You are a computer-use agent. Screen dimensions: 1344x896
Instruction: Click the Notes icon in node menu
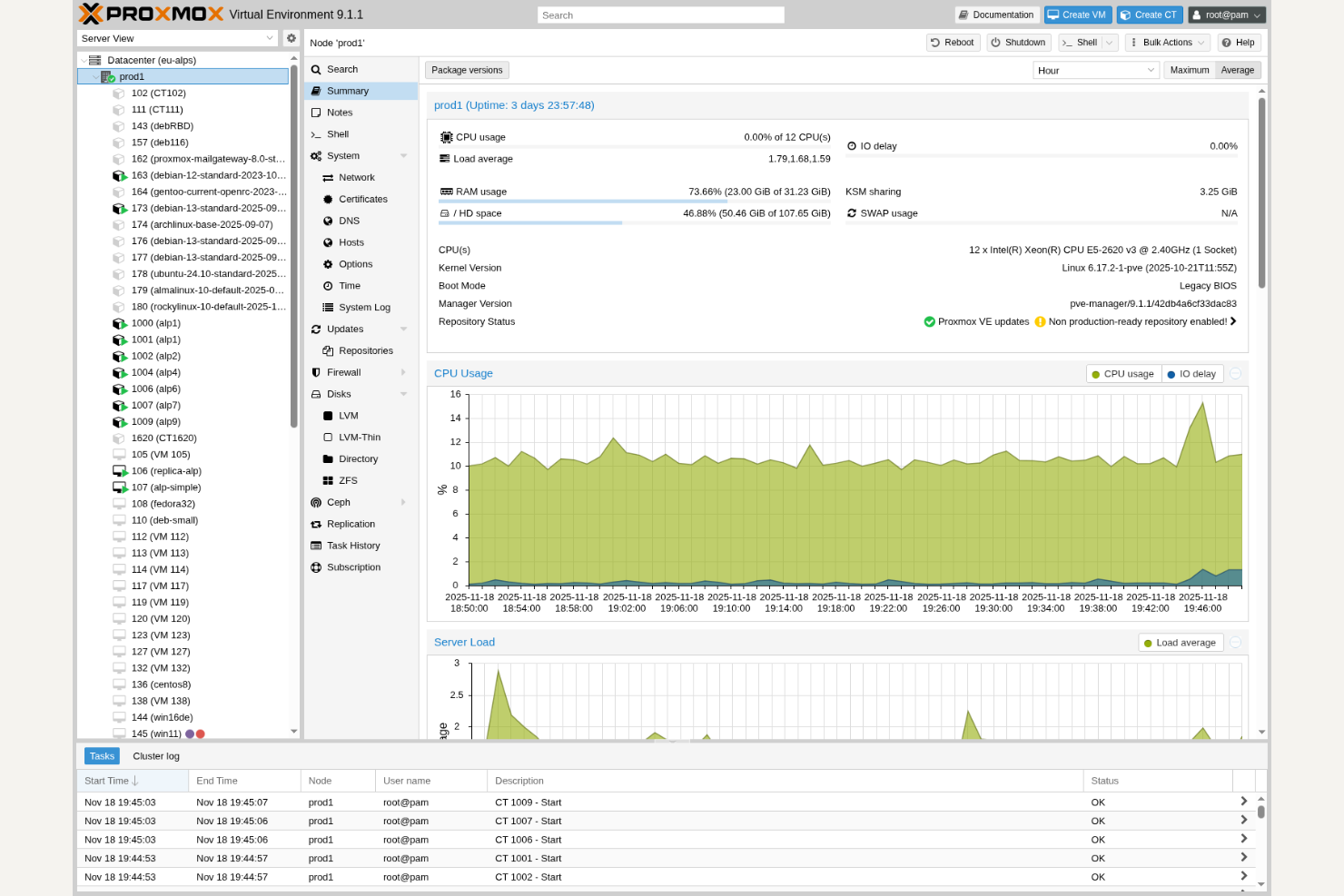pos(316,113)
